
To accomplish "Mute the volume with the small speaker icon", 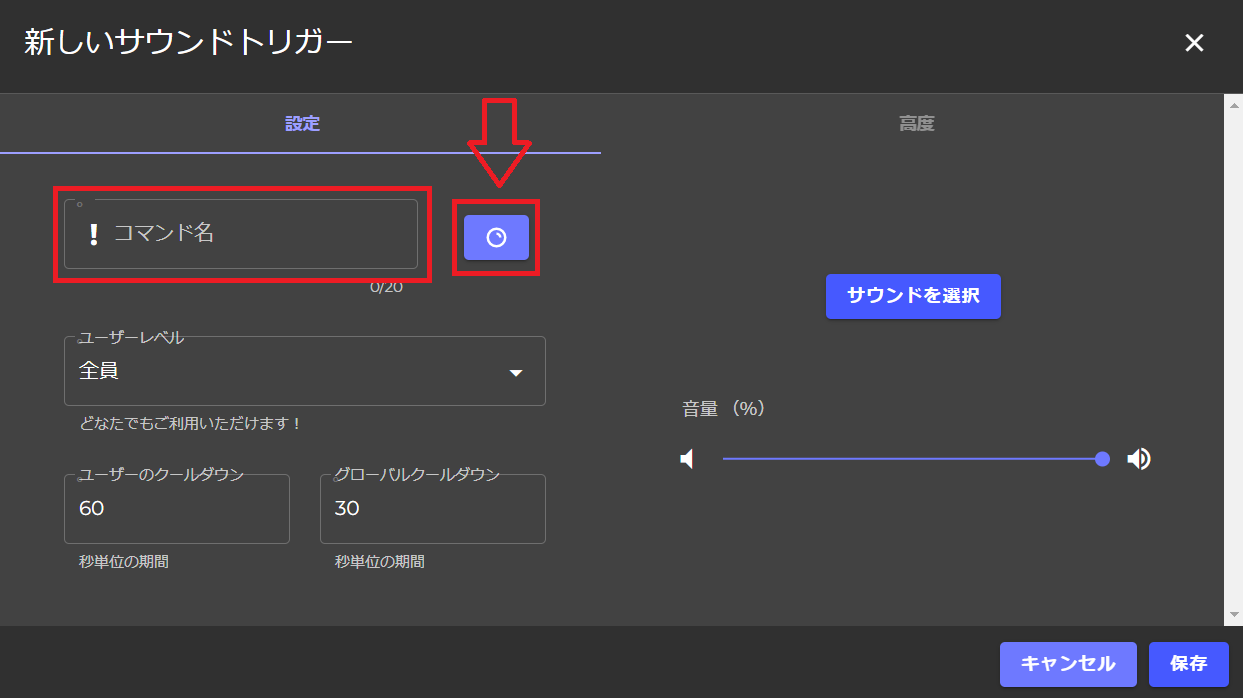I will [687, 458].
